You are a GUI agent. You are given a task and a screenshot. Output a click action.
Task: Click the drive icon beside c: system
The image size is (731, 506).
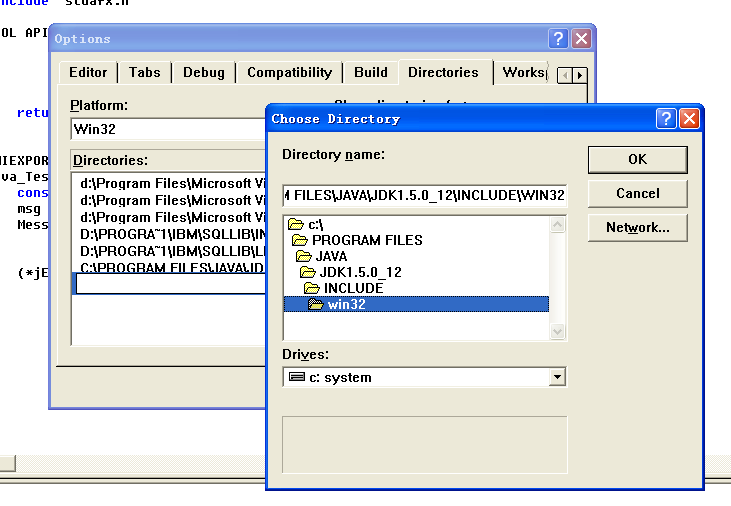click(297, 377)
